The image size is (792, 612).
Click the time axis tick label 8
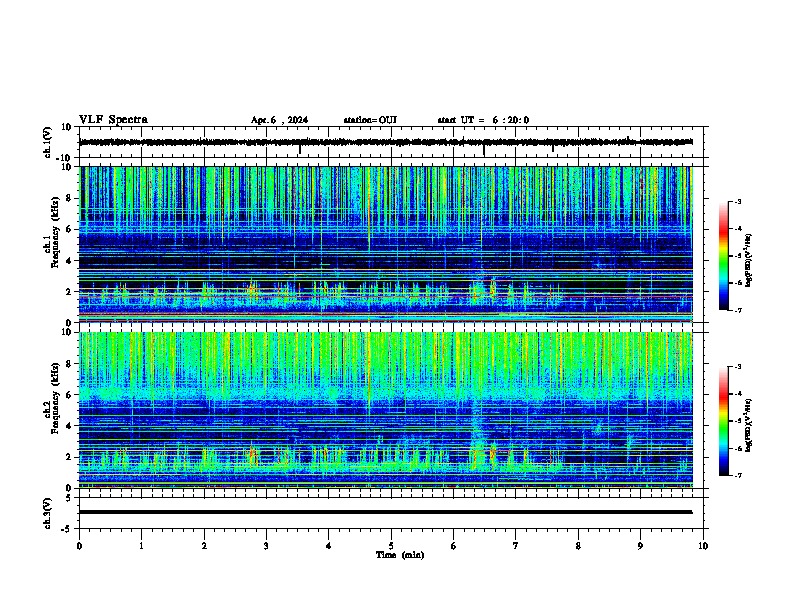[x=578, y=546]
